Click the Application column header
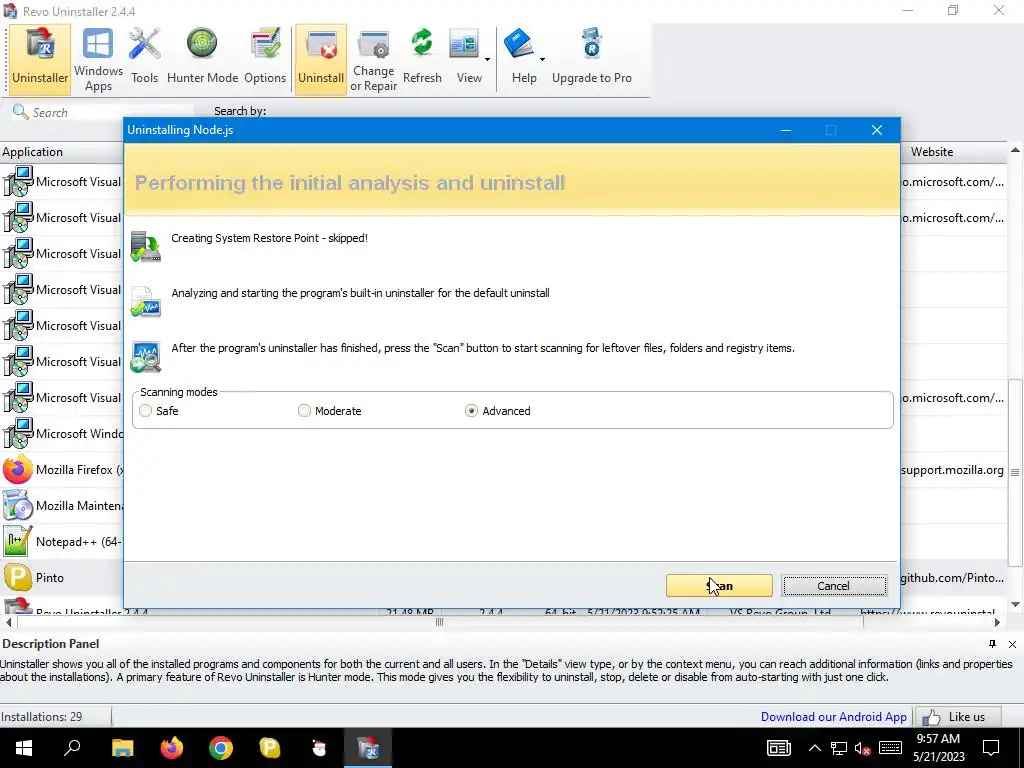This screenshot has height=768, width=1024. tap(62, 152)
